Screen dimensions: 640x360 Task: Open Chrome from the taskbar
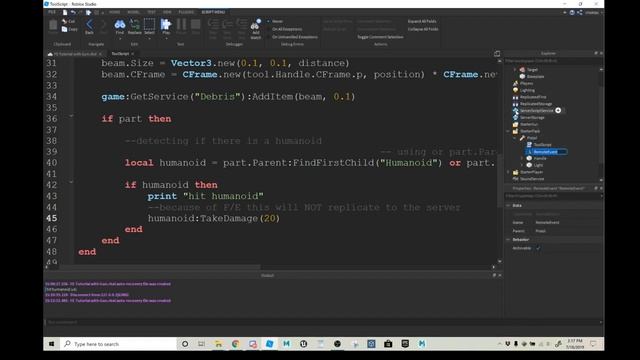tap(236, 344)
